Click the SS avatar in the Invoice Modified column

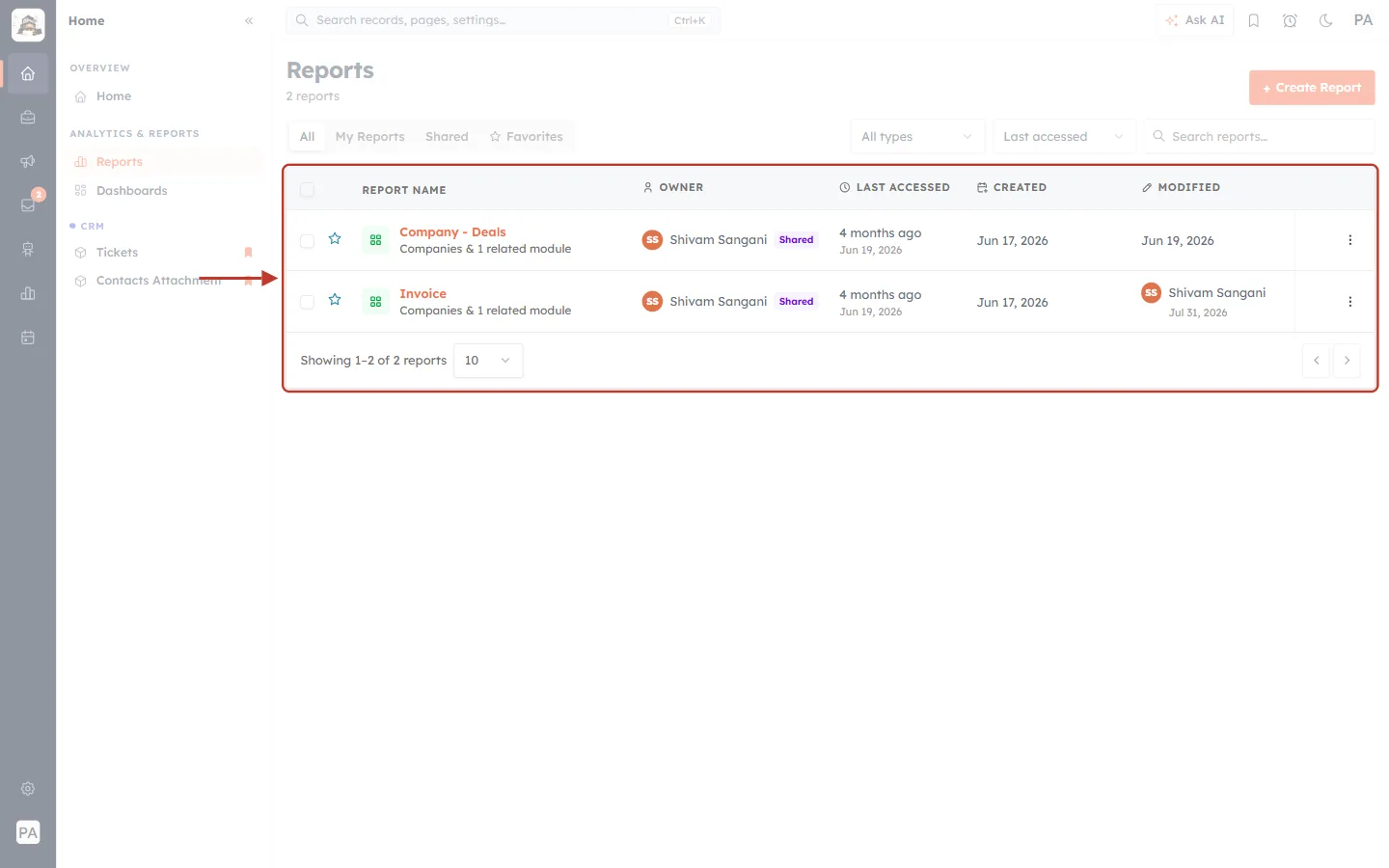click(1151, 293)
